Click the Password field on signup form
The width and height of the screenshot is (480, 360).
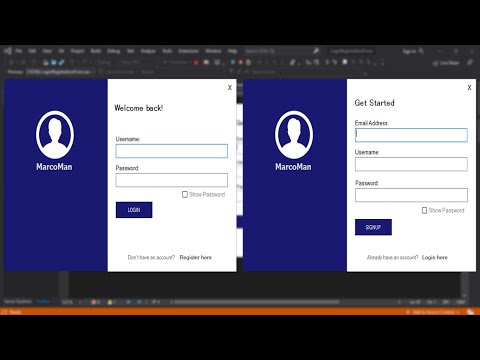click(x=411, y=195)
